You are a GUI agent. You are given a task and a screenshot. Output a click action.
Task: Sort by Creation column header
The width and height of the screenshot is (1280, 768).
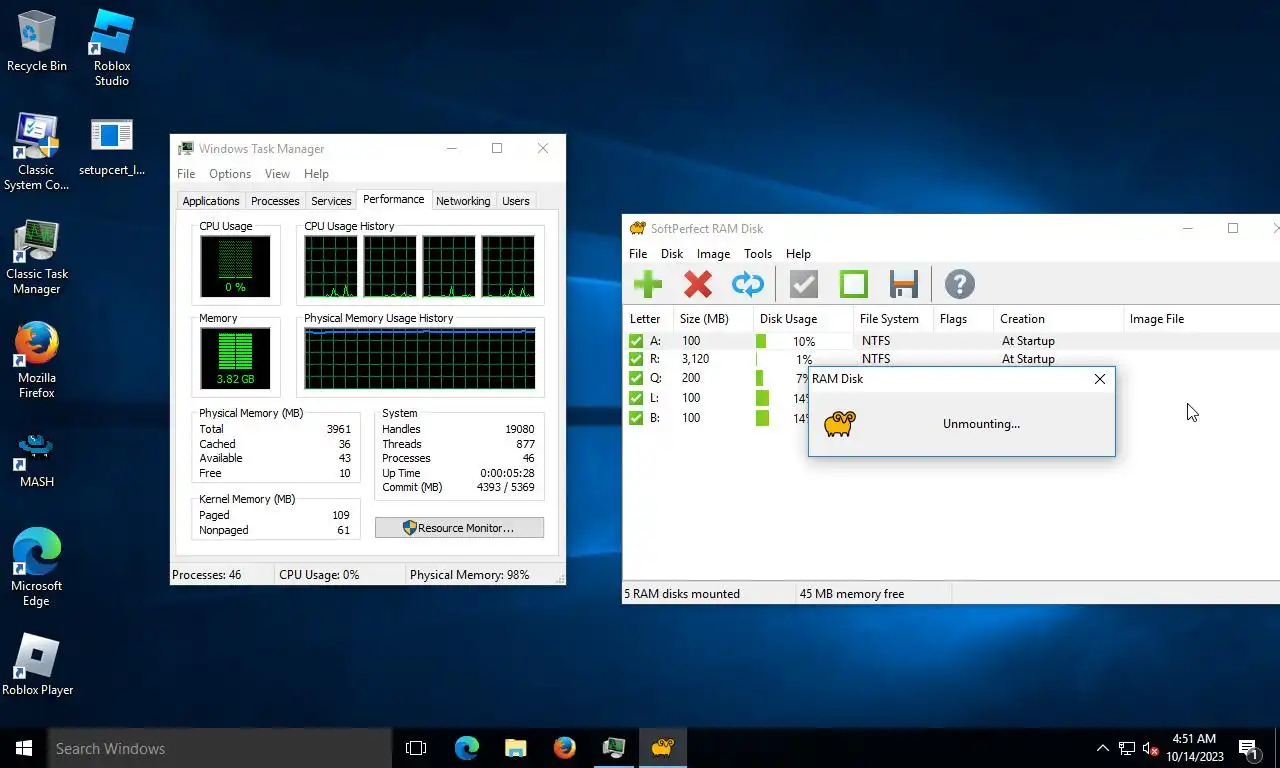[x=1059, y=319]
